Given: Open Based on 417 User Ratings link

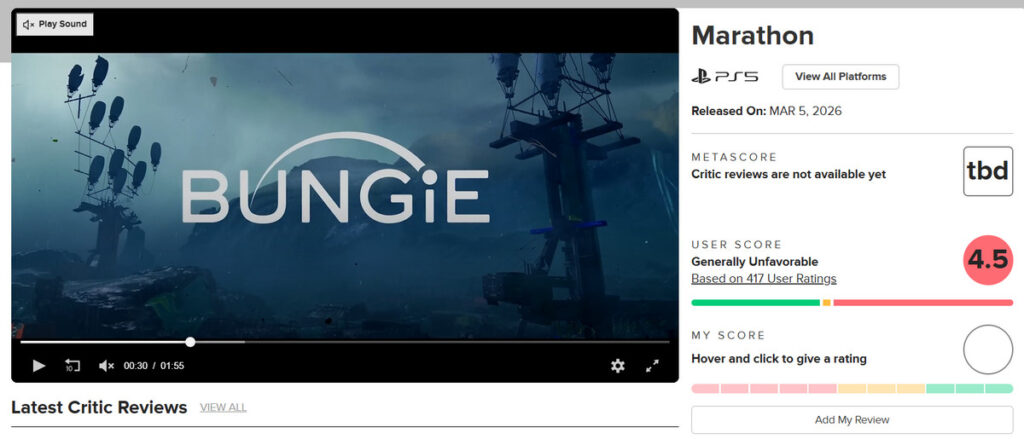Looking at the screenshot, I should pyautogui.click(x=763, y=279).
